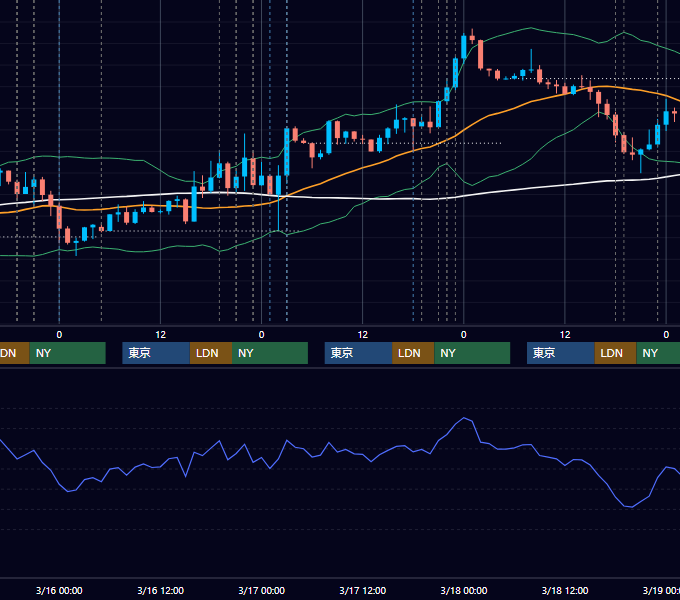
Task: Click the 3/18 00:00 date label
Action: click(464, 590)
